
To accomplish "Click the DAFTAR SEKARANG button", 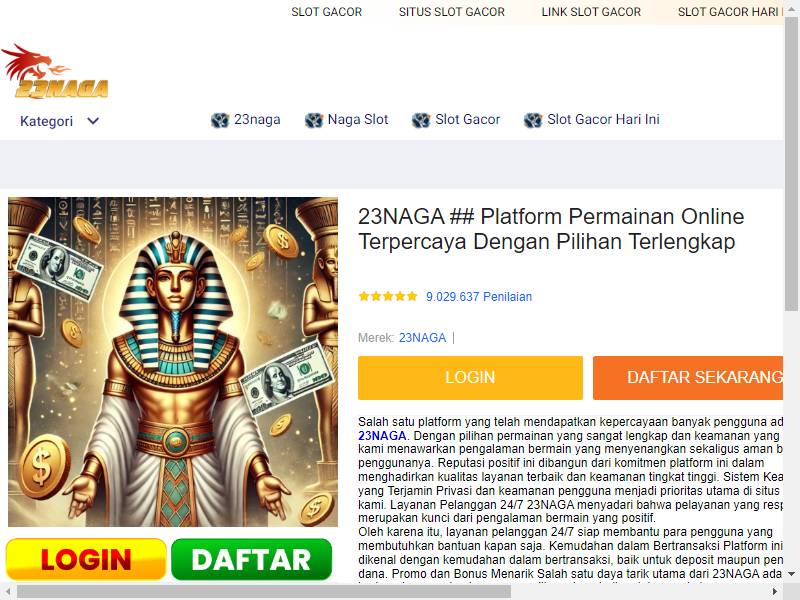I will click(688, 378).
